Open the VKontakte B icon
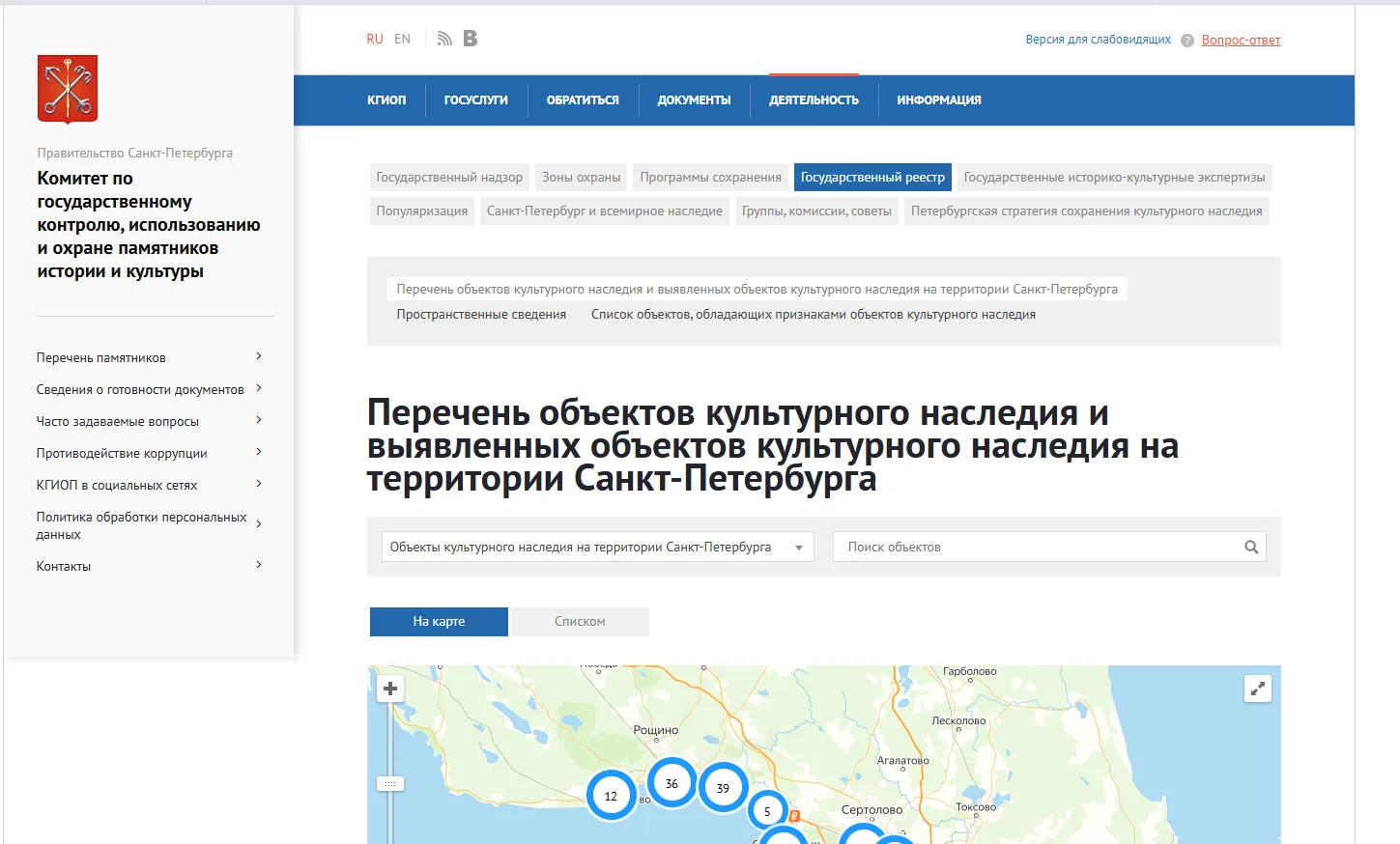This screenshot has width=1400, height=844. (471, 39)
